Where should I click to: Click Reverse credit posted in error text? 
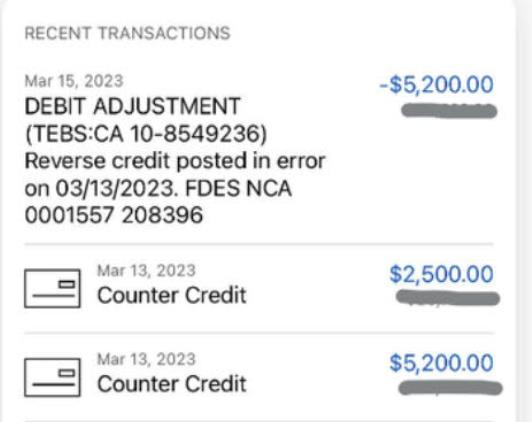(175, 161)
